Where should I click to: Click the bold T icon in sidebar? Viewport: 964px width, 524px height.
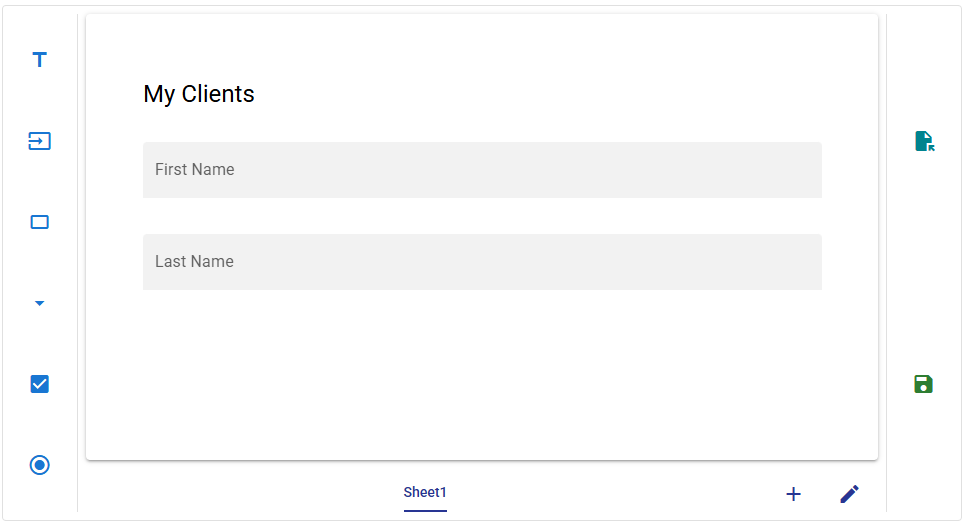click(x=39, y=60)
